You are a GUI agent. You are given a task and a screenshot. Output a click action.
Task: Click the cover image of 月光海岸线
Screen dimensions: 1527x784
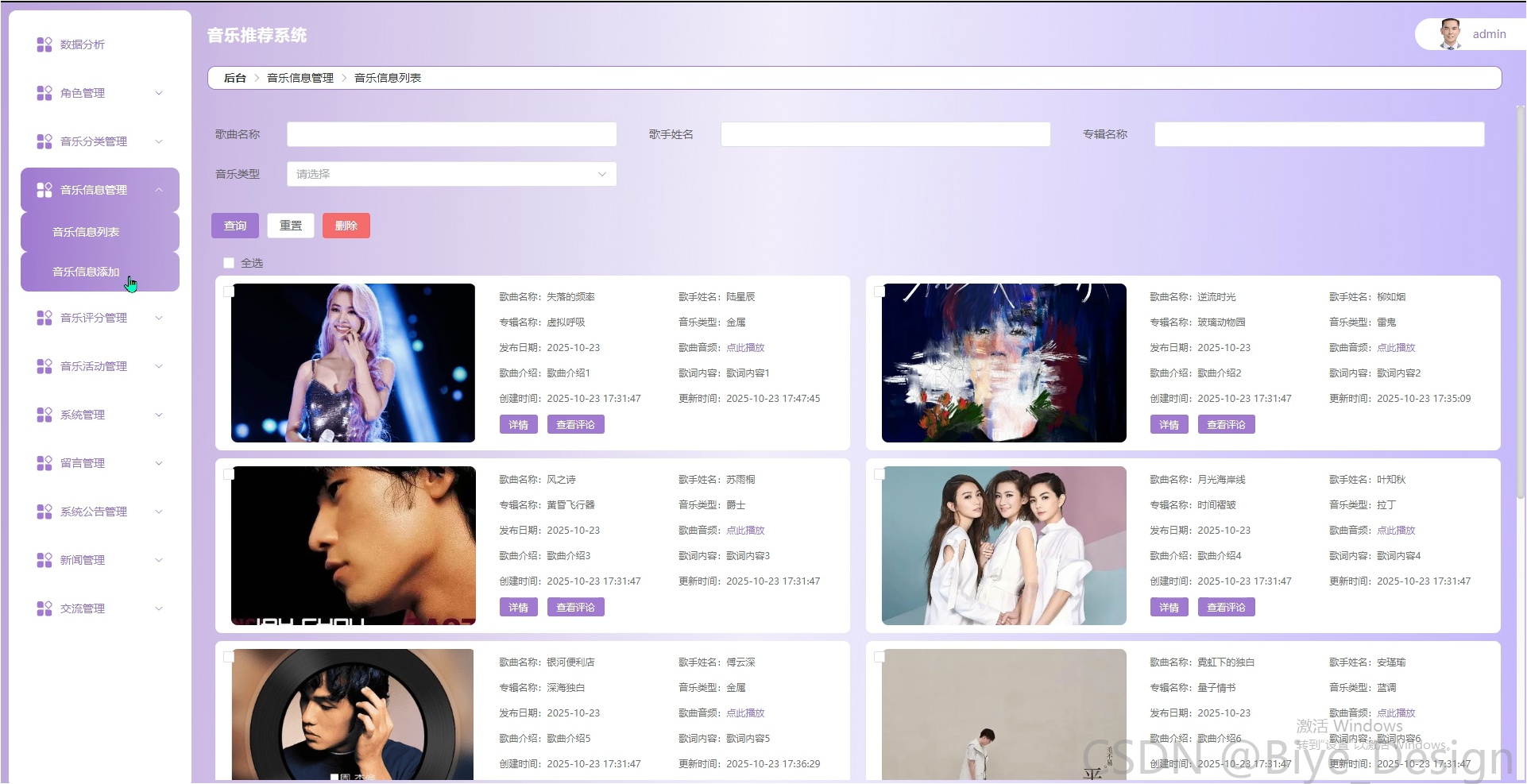click(1004, 546)
